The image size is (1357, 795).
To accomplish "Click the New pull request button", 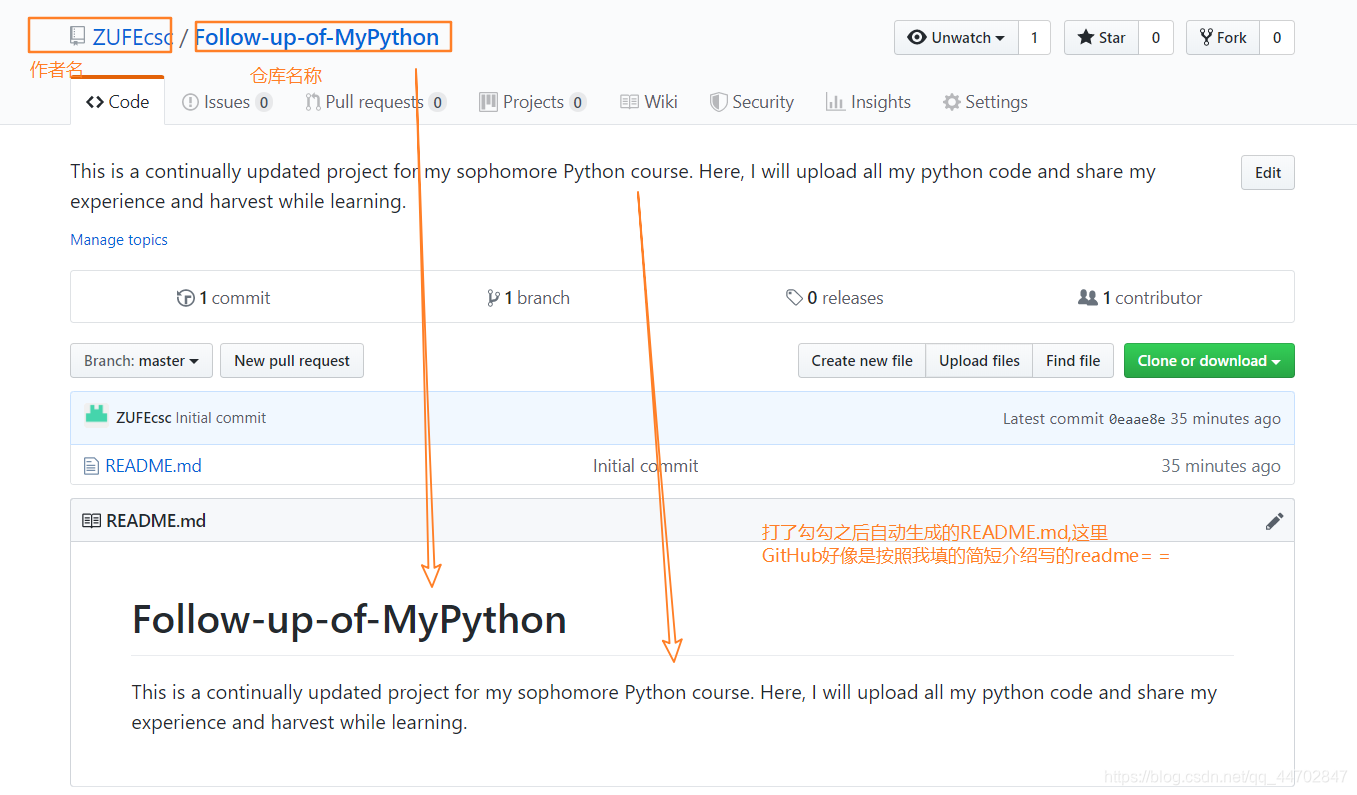I will [292, 361].
